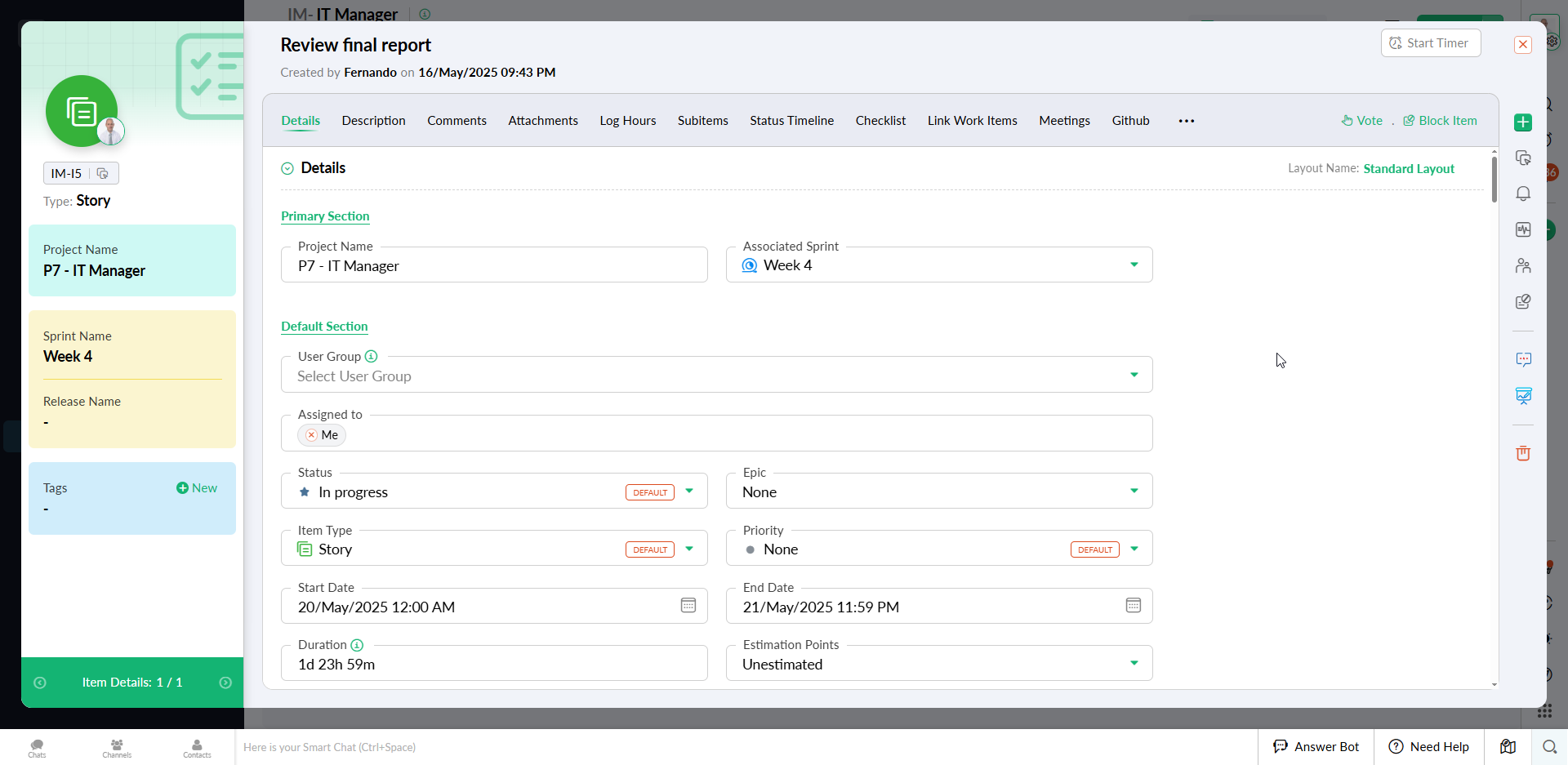Remove the 'Me' assignee chip
The image size is (1568, 765).
(x=311, y=435)
